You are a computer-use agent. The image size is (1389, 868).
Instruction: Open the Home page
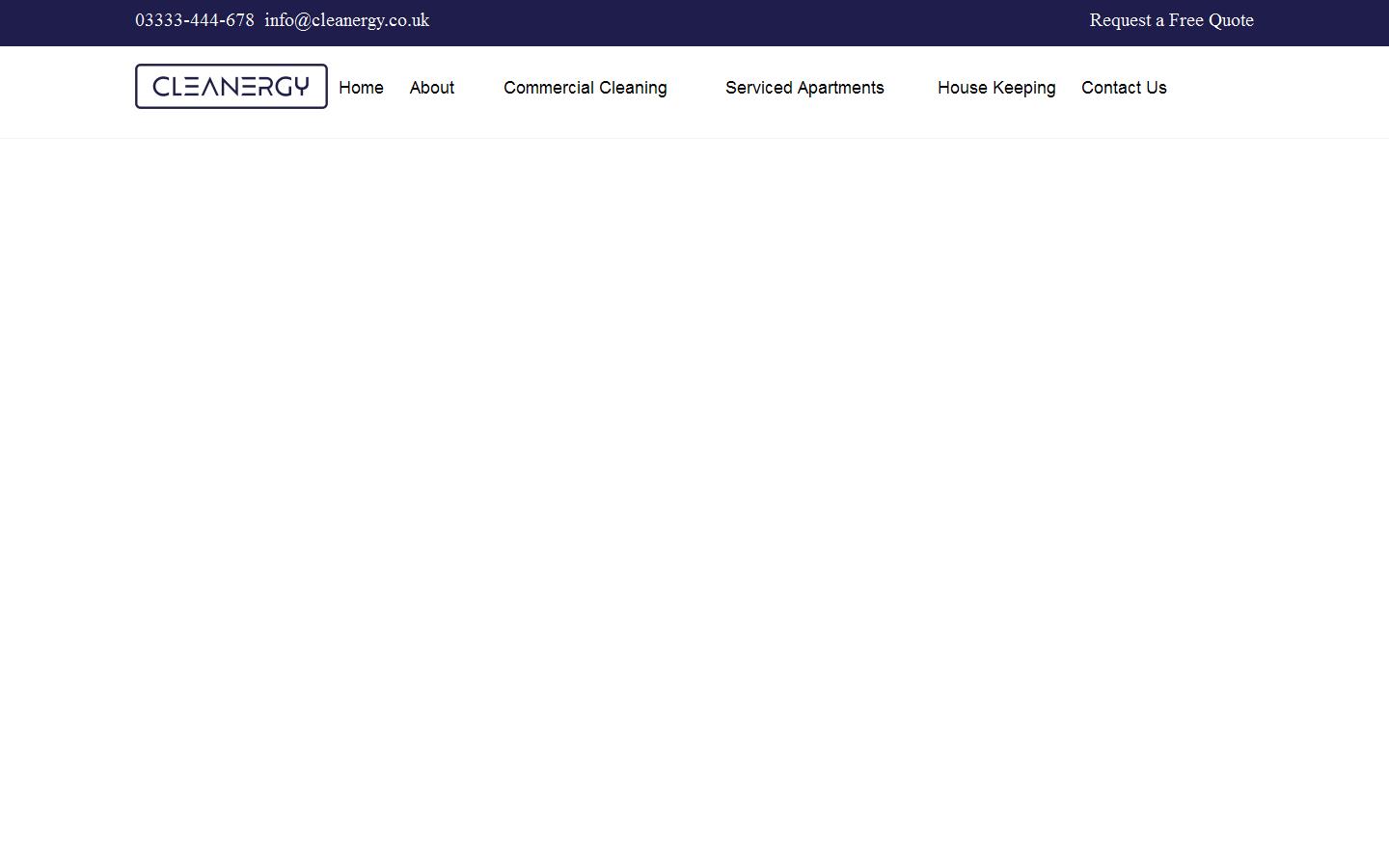click(361, 88)
